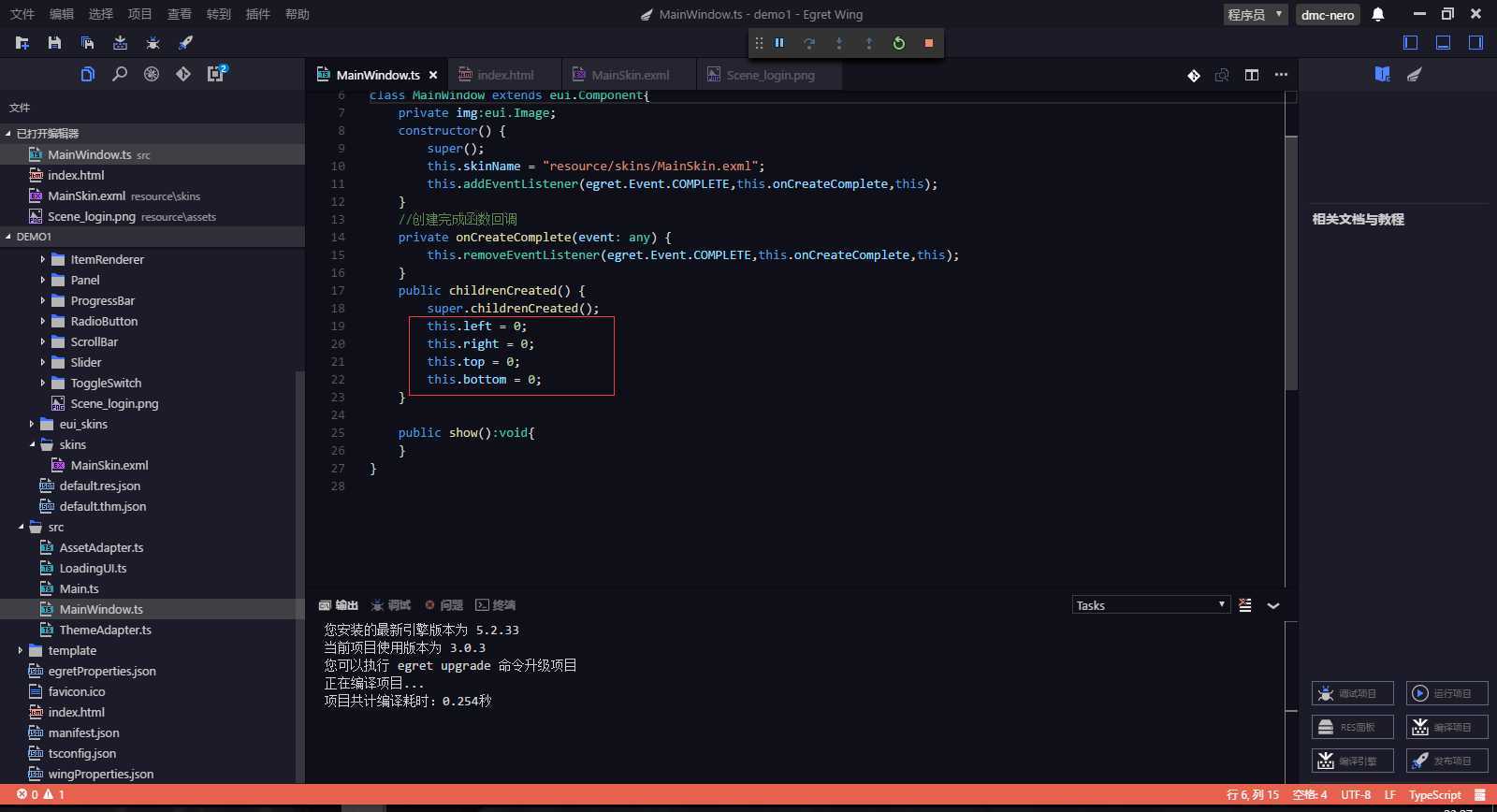Click the build project icon in top toolbar
1497x812 pixels.
point(120,43)
